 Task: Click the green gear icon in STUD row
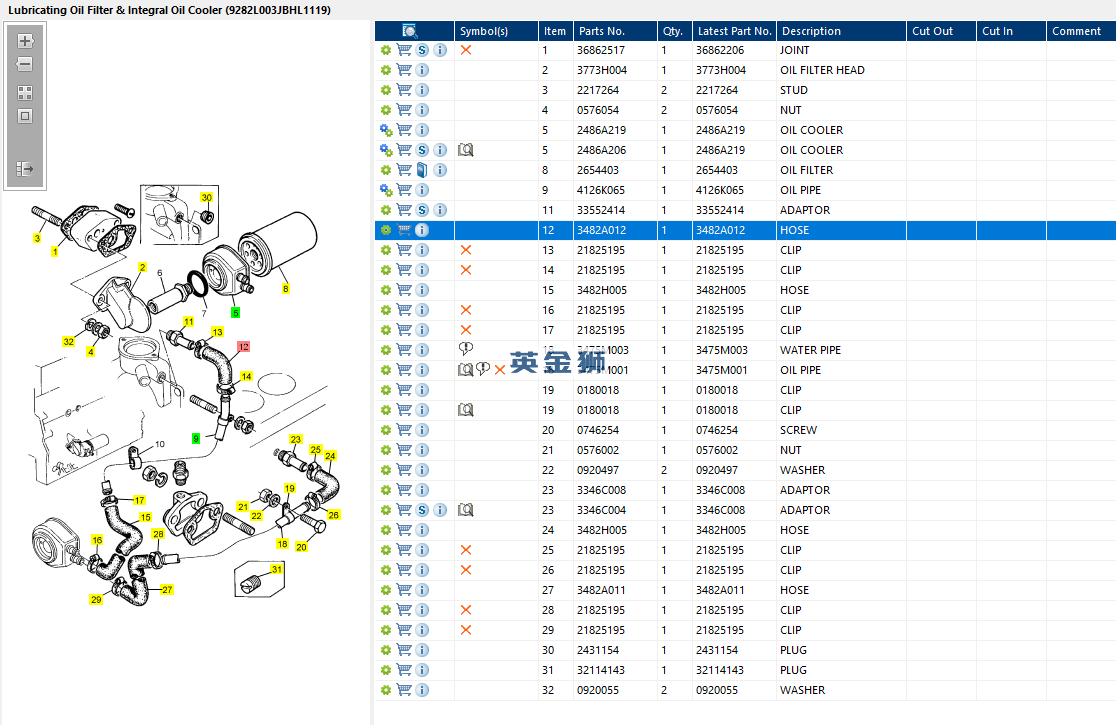(x=386, y=90)
